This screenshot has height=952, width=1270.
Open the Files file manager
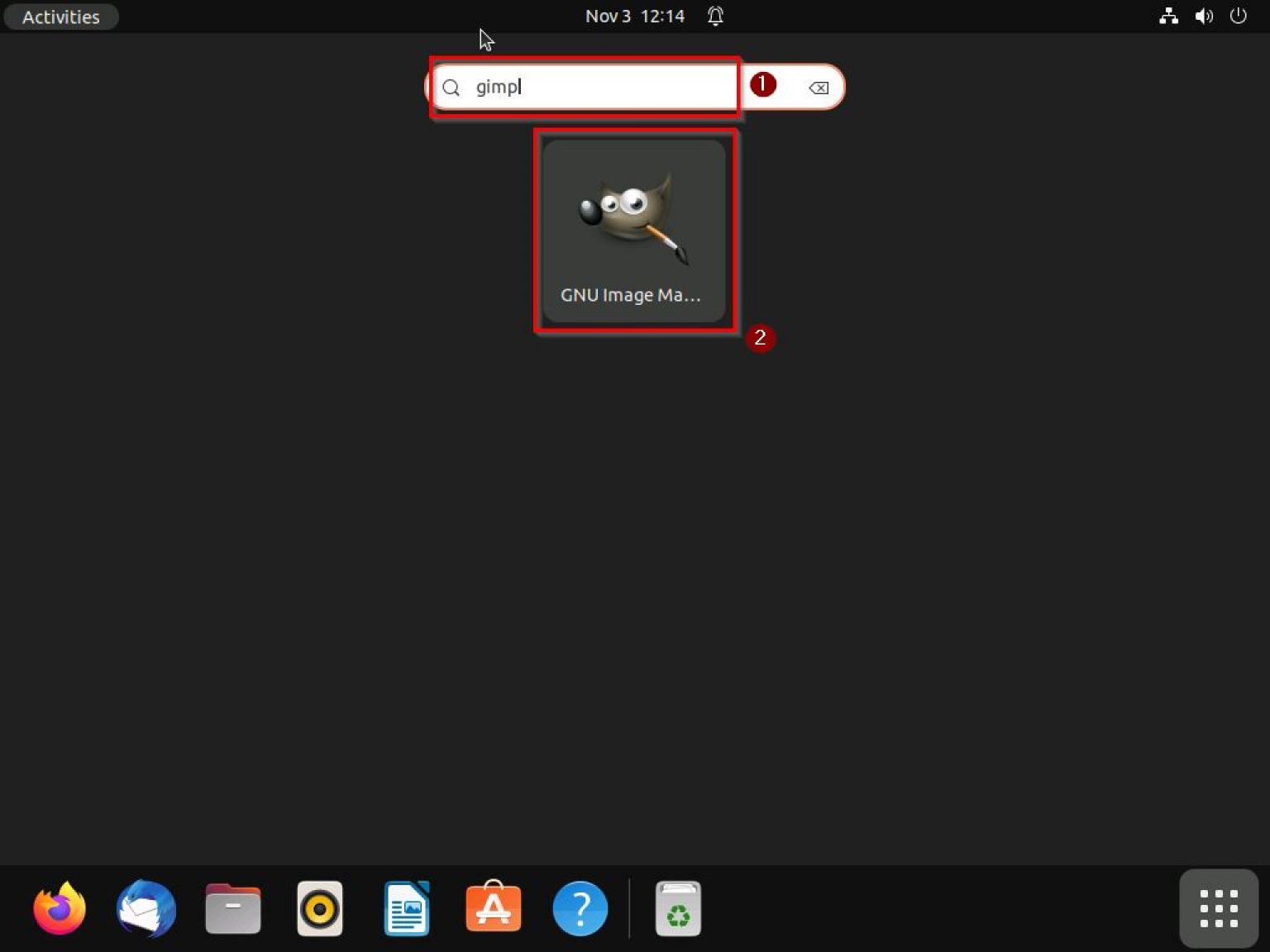(x=232, y=907)
